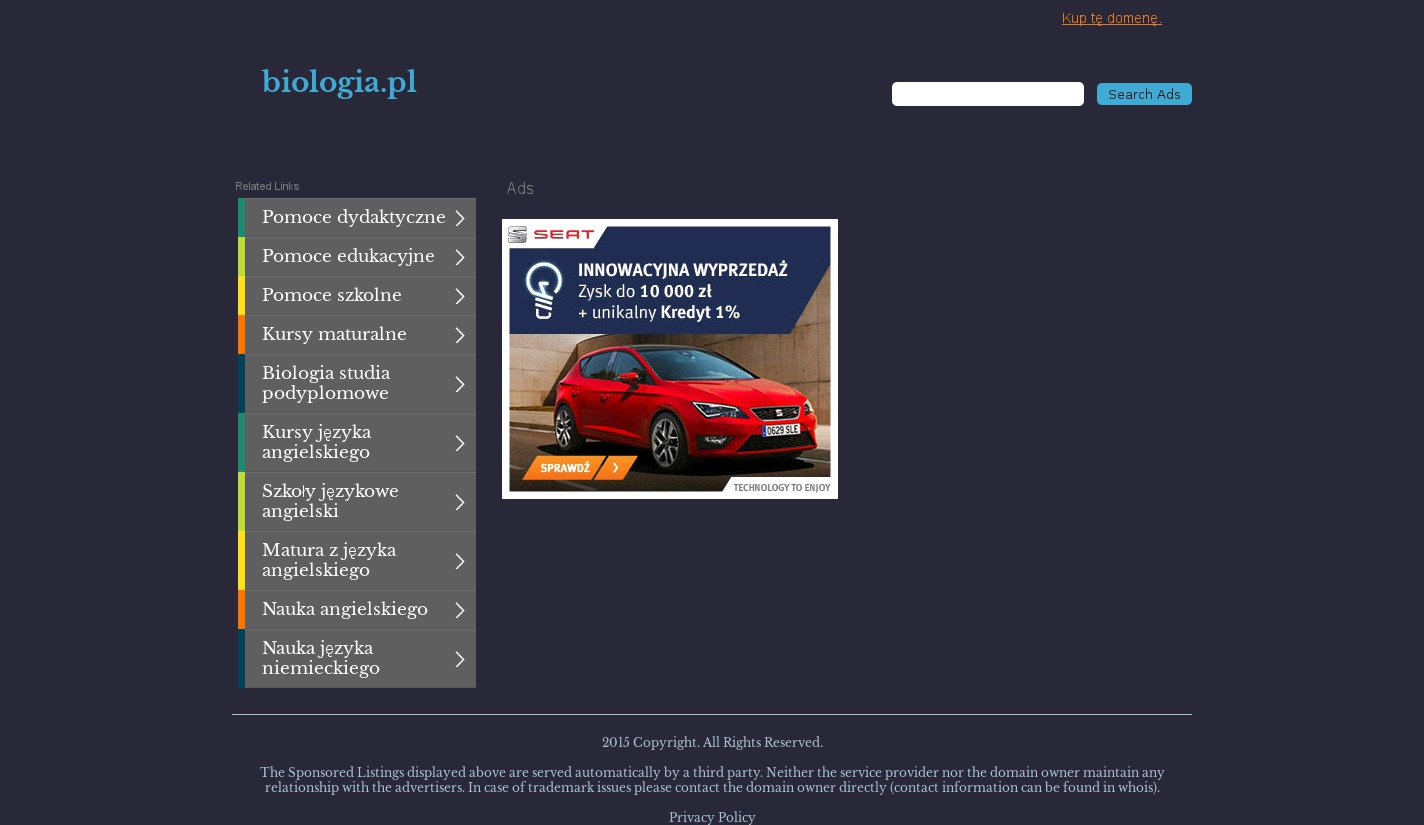The height and width of the screenshot is (825, 1424).
Task: Click the arrow icon next to Kursy maturalne
Action: click(x=460, y=335)
